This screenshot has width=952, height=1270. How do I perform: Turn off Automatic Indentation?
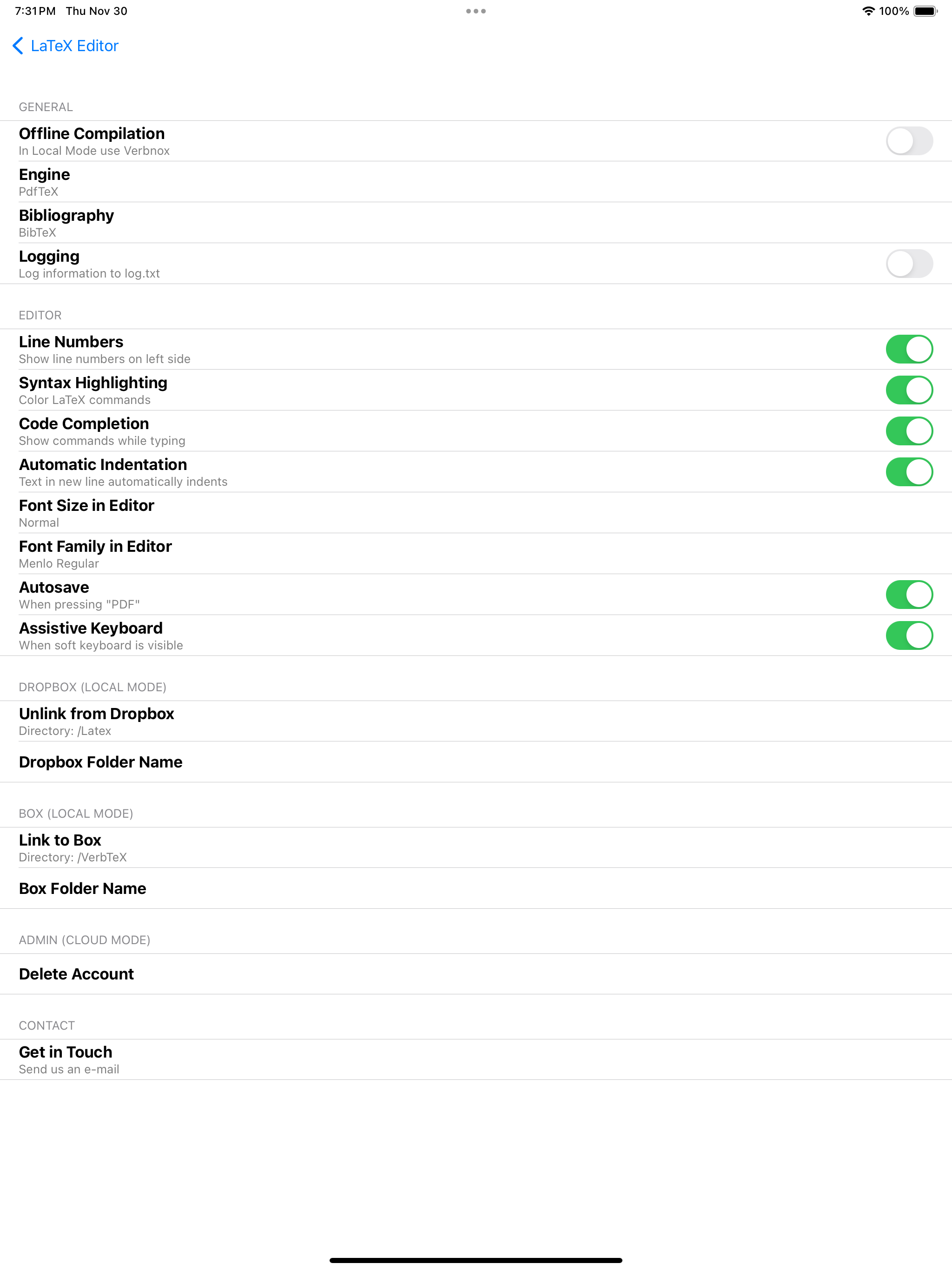pyautogui.click(x=910, y=471)
